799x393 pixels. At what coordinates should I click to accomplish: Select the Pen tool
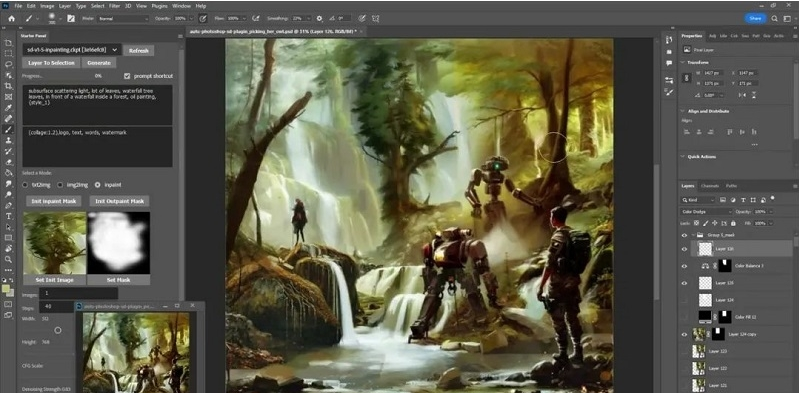click(9, 205)
